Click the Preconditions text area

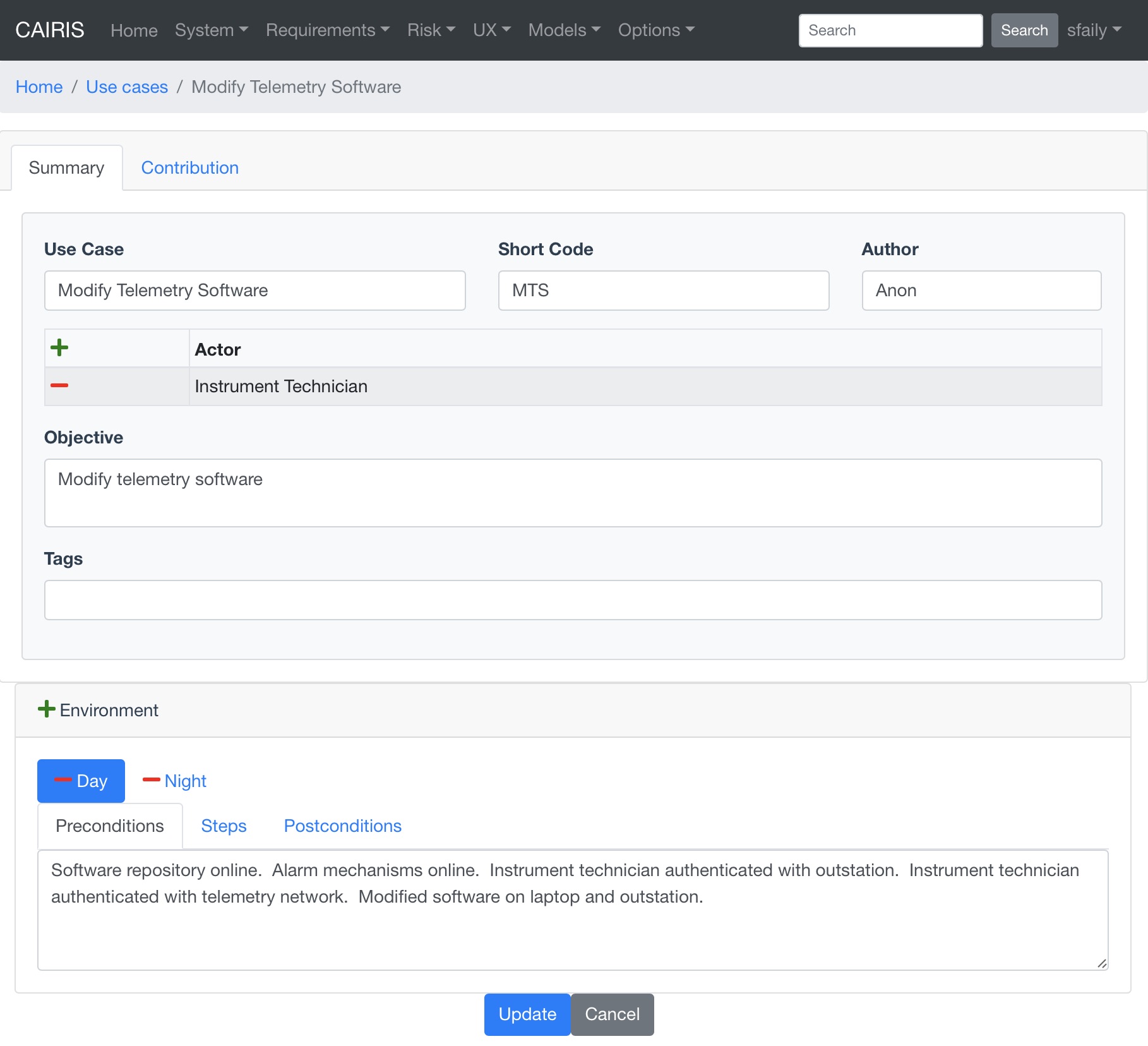click(573, 910)
